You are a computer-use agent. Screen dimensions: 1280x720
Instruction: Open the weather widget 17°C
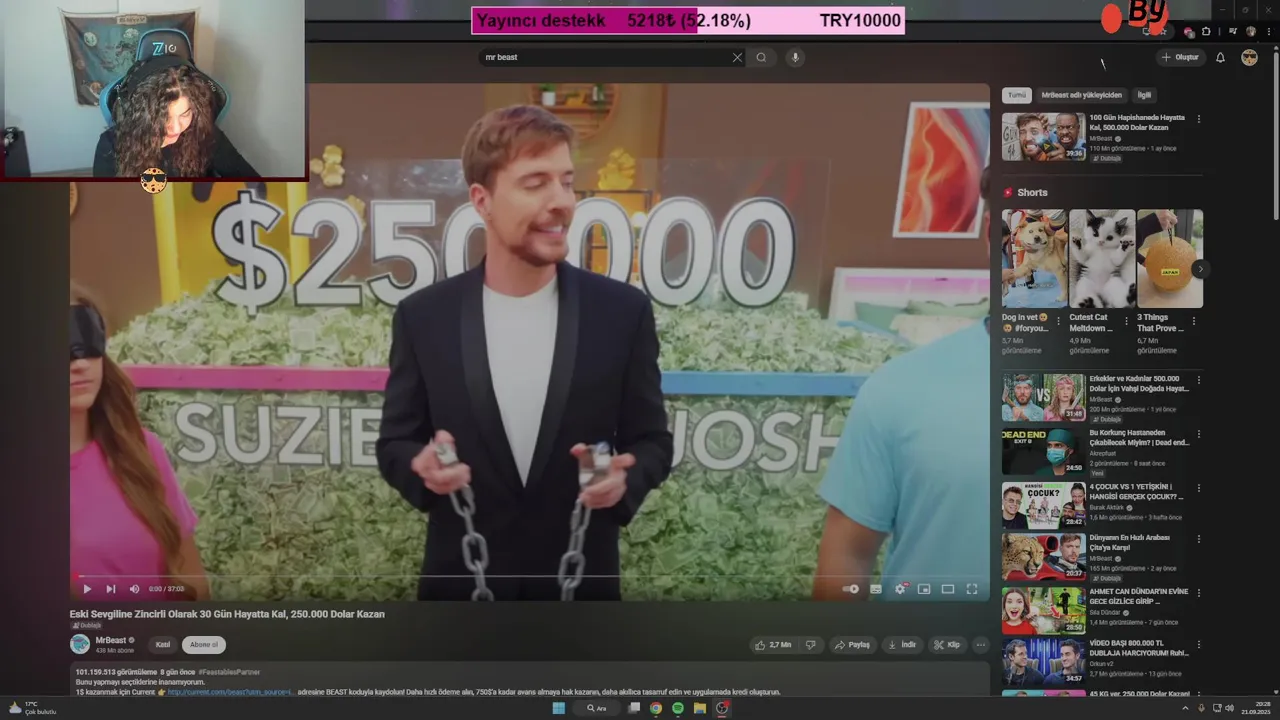point(32,708)
